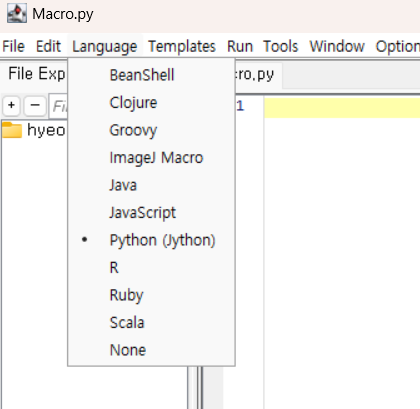Select Clojure as script language
The height and width of the screenshot is (409, 420).
(x=151, y=103)
